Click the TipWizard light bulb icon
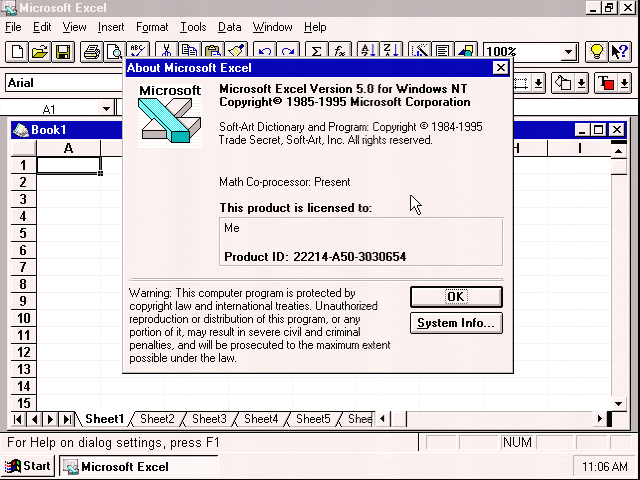This screenshot has height=480, width=640. 596,52
